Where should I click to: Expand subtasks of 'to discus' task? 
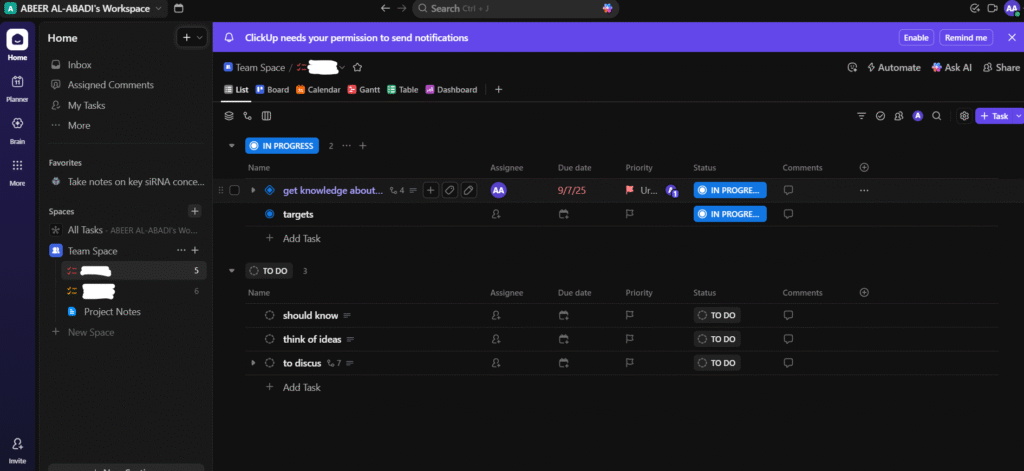[x=253, y=363]
